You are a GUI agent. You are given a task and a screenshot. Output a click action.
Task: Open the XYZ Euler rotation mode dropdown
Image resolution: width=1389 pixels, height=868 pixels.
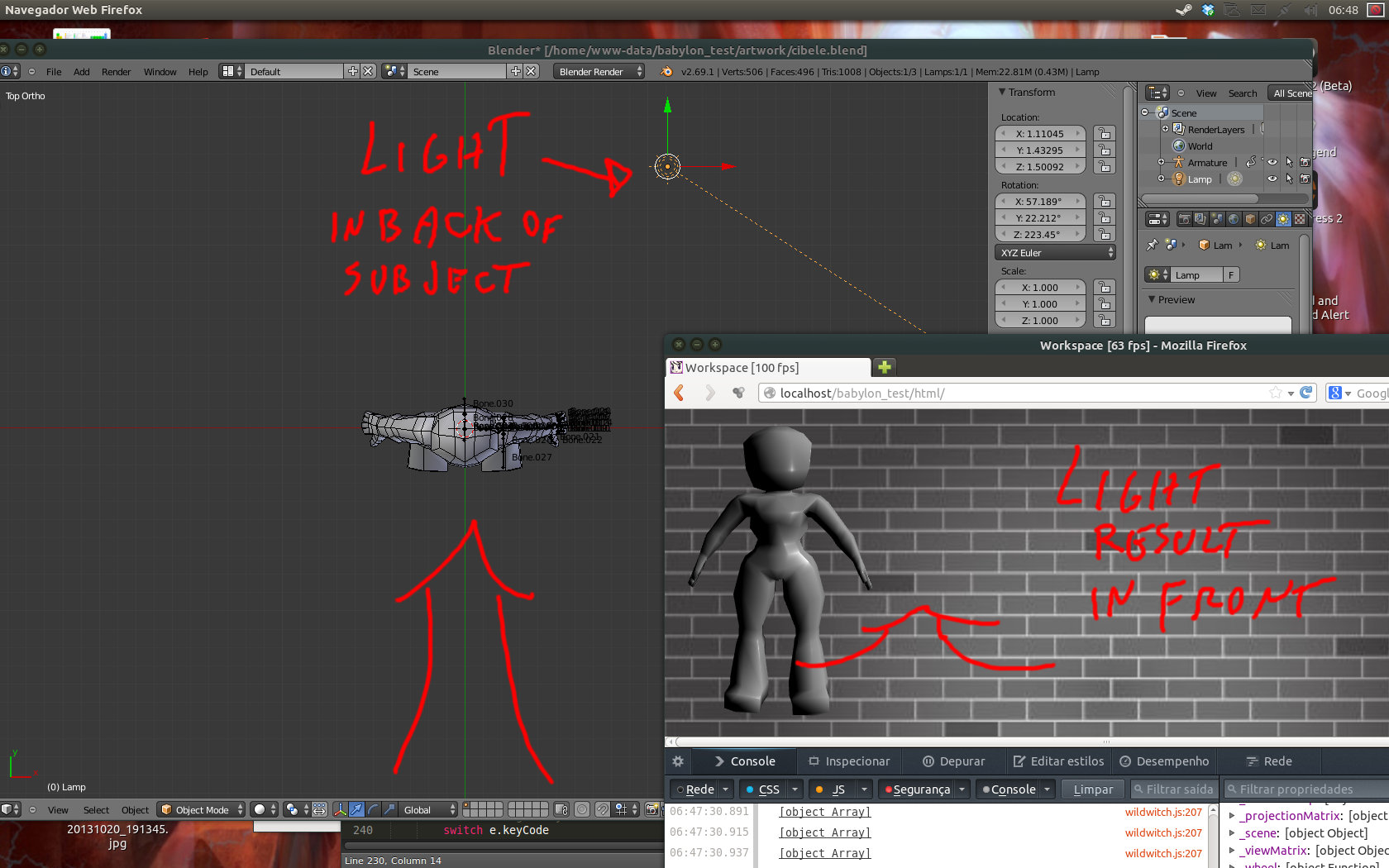click(1056, 253)
